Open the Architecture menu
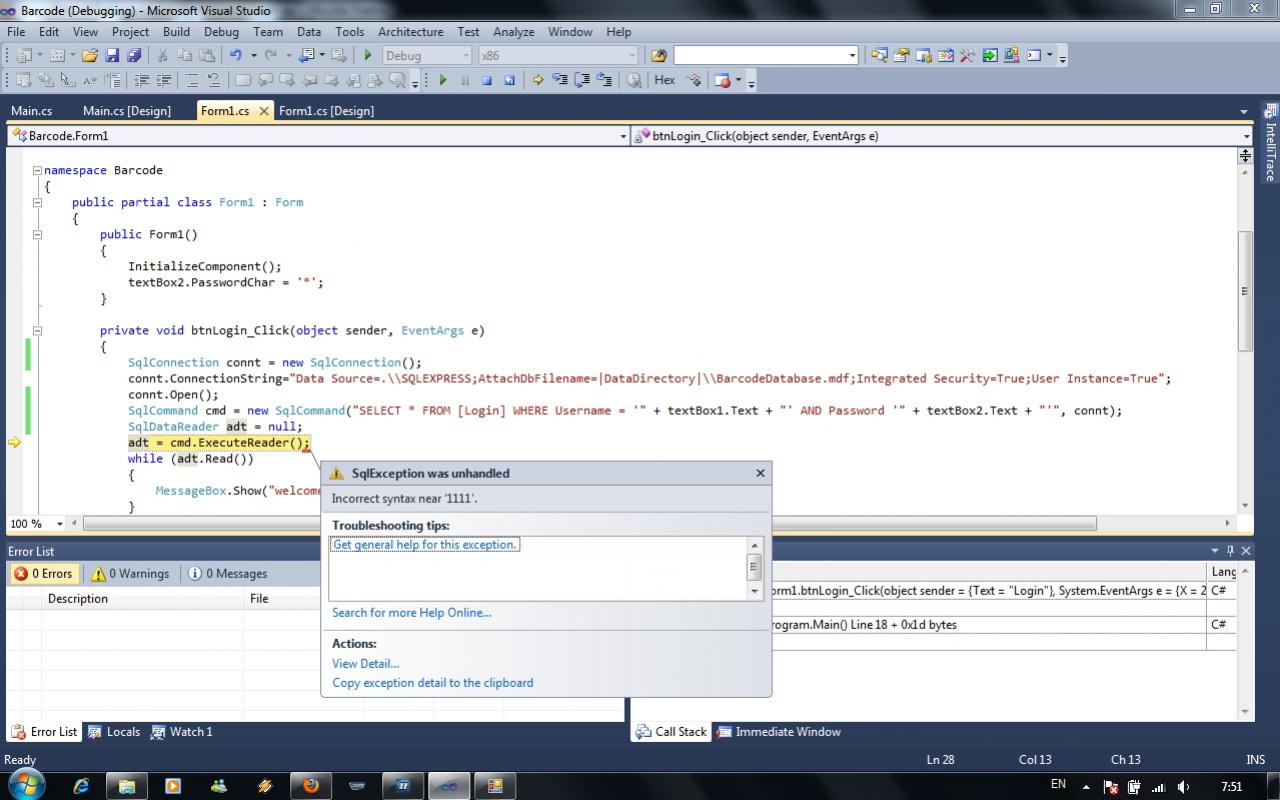The image size is (1280, 800). click(x=410, y=32)
